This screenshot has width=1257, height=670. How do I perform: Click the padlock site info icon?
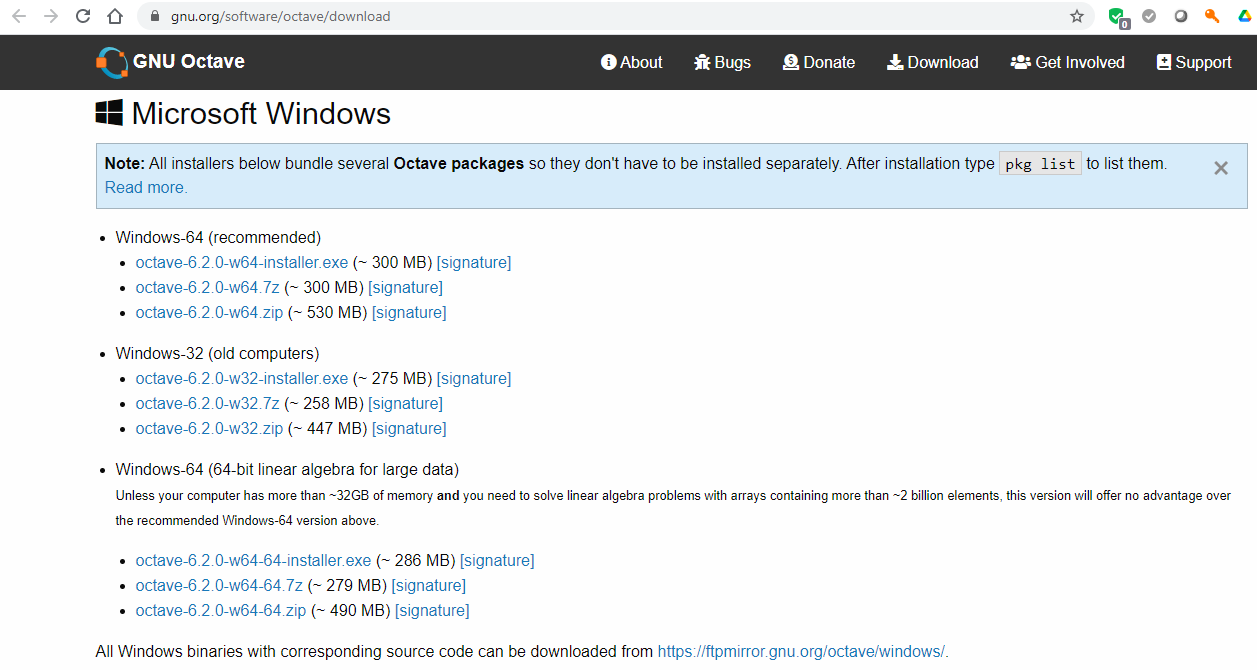click(155, 16)
